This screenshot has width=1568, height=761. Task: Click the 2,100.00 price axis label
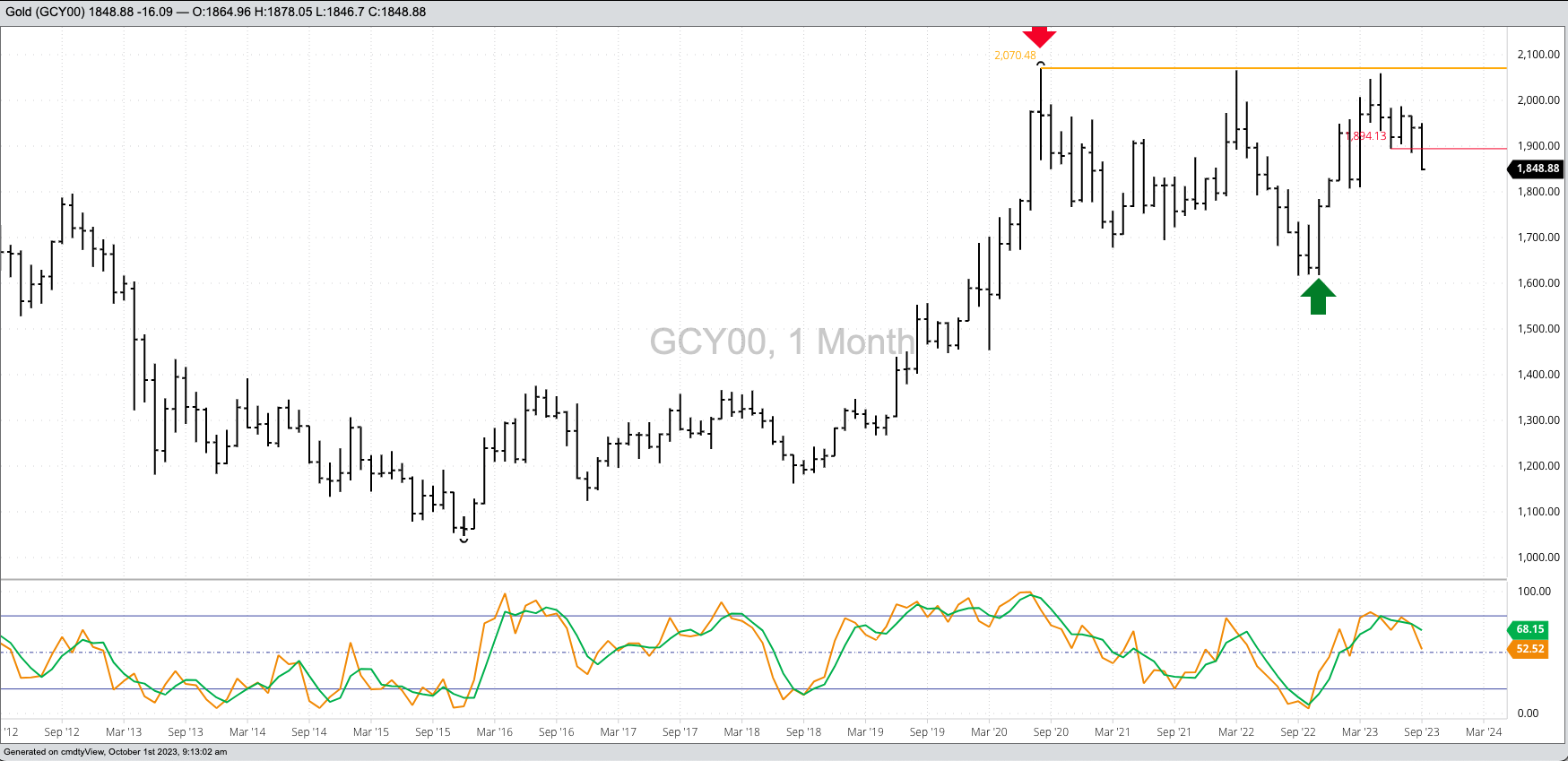[1538, 55]
